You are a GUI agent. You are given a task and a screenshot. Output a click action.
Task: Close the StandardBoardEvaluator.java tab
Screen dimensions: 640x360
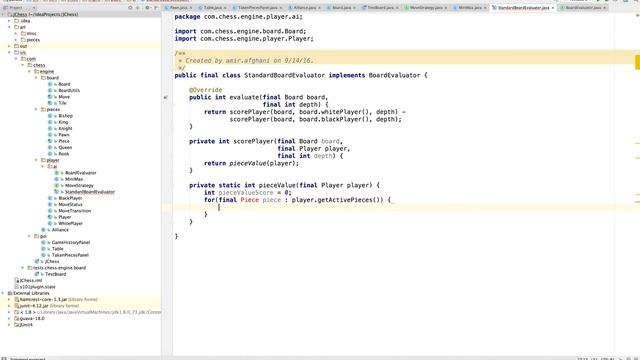click(x=553, y=8)
